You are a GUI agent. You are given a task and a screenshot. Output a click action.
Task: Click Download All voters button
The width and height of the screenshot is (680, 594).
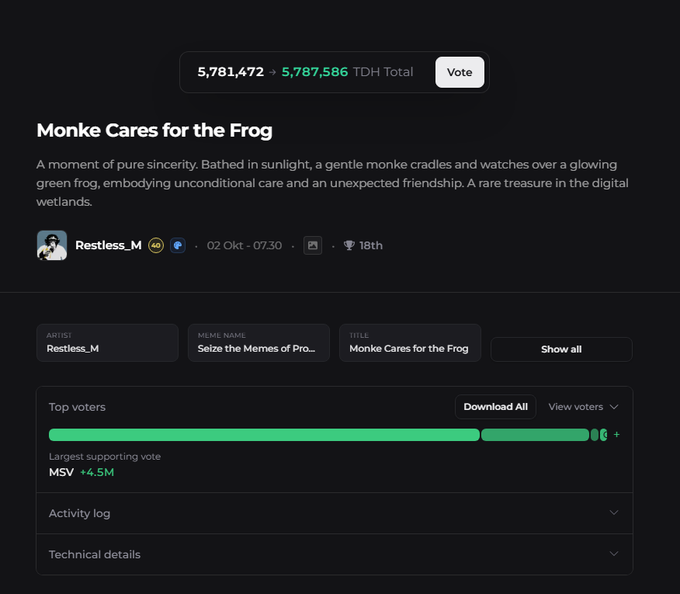496,407
